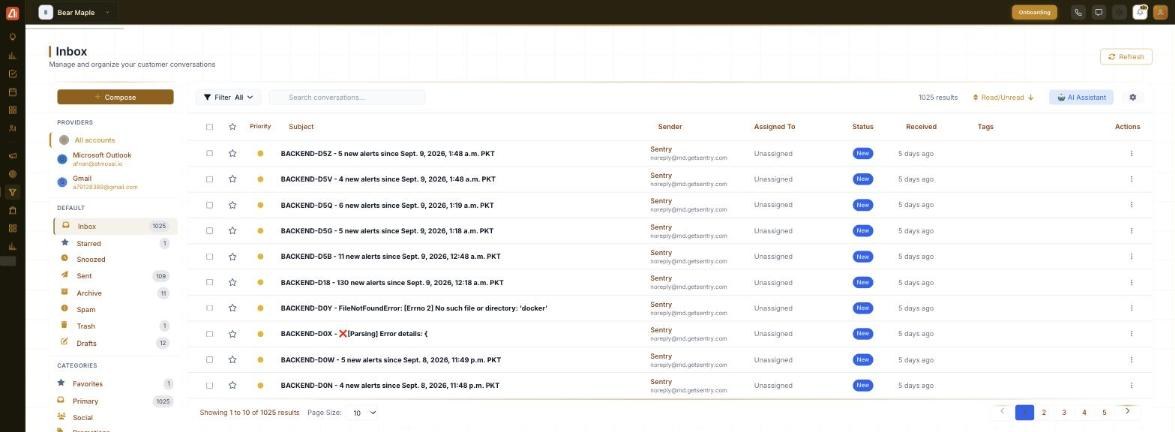Select the Gmail account
Viewport: 1175px width, 432px height.
click(115, 182)
